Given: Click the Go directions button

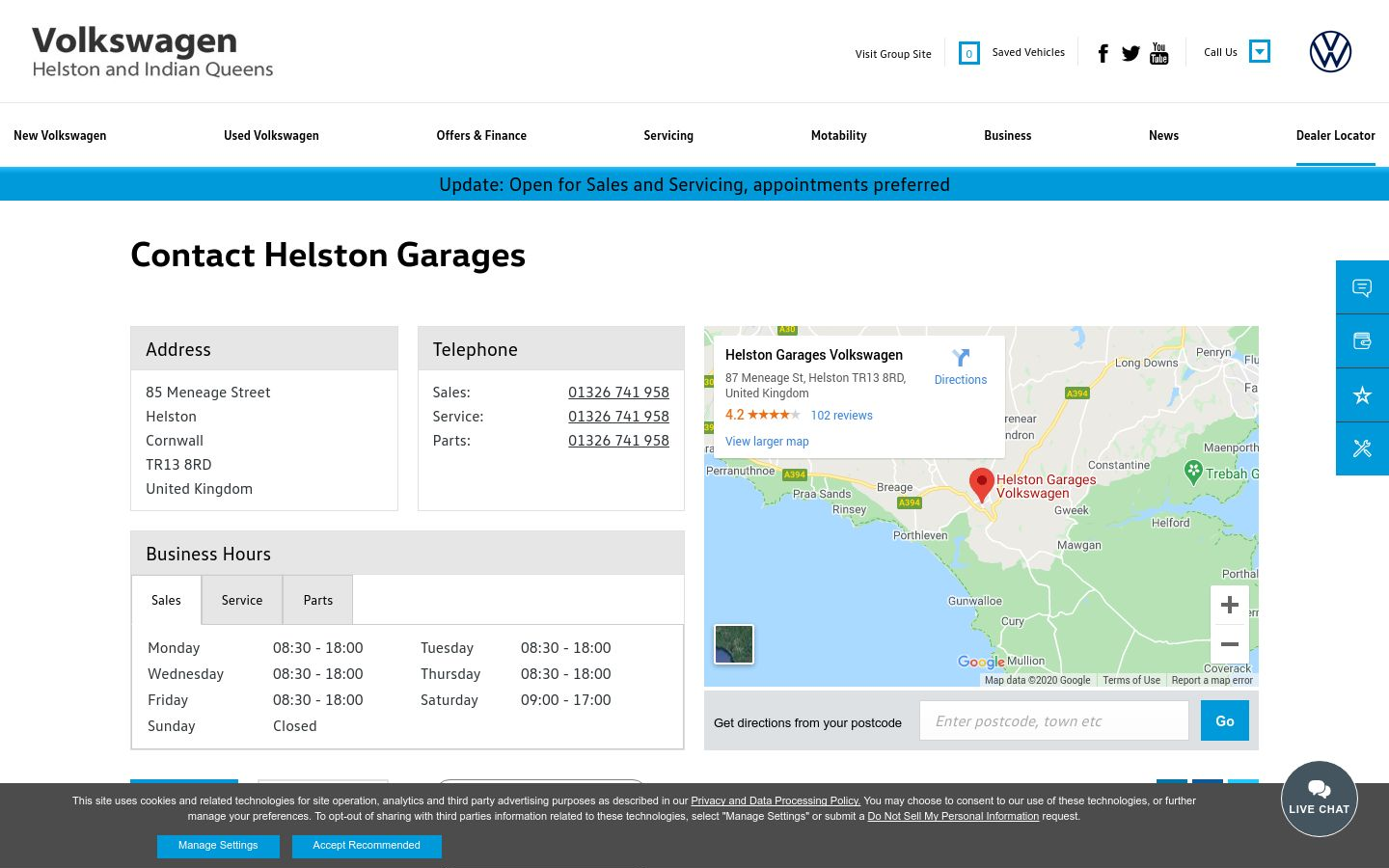Looking at the screenshot, I should pos(1225,720).
